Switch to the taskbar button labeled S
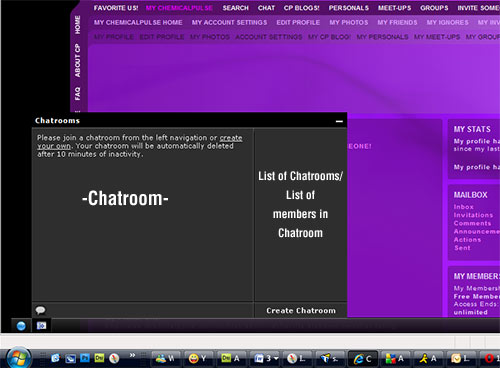Image resolution: width=500 pixels, height=368 pixels. pyautogui.click(x=329, y=359)
